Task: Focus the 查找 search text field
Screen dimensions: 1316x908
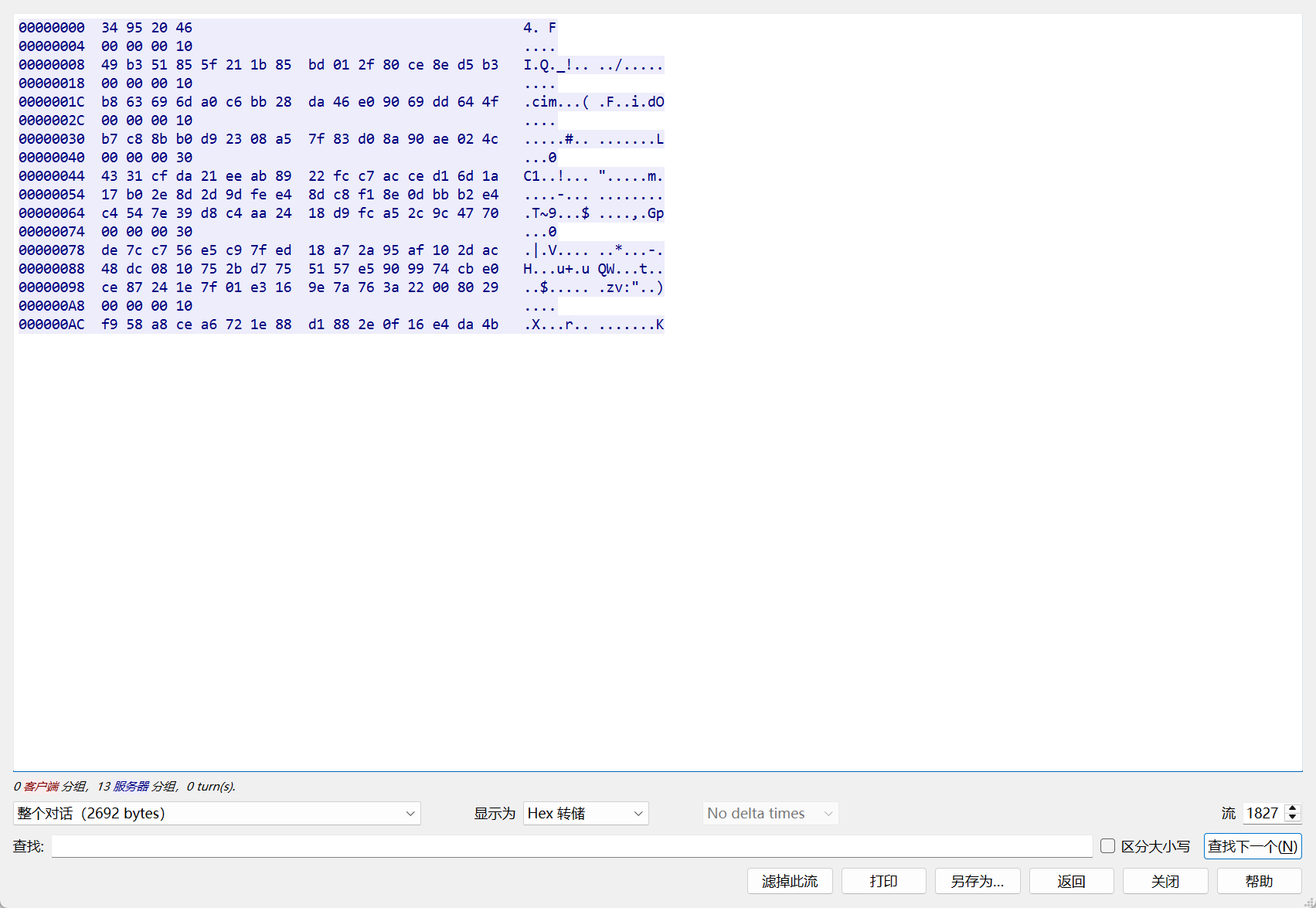Action: (x=571, y=846)
